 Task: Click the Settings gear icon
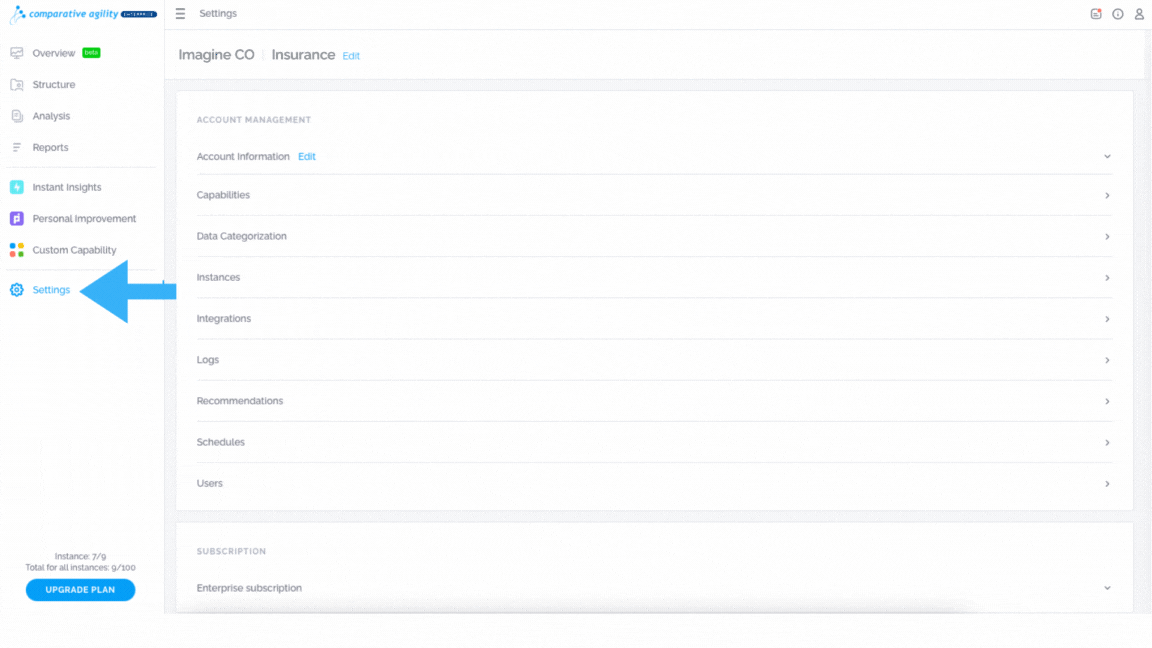tap(16, 290)
